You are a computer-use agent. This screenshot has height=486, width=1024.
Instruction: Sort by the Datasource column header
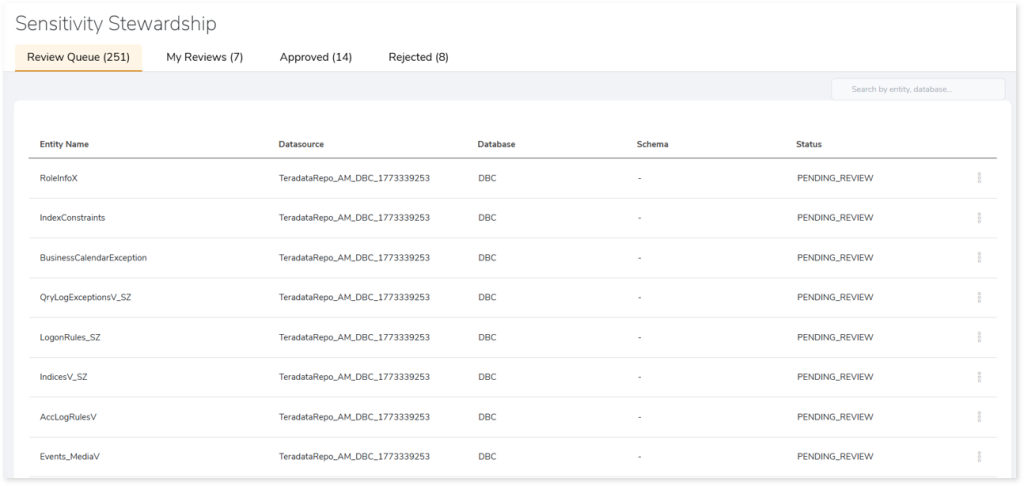click(301, 145)
